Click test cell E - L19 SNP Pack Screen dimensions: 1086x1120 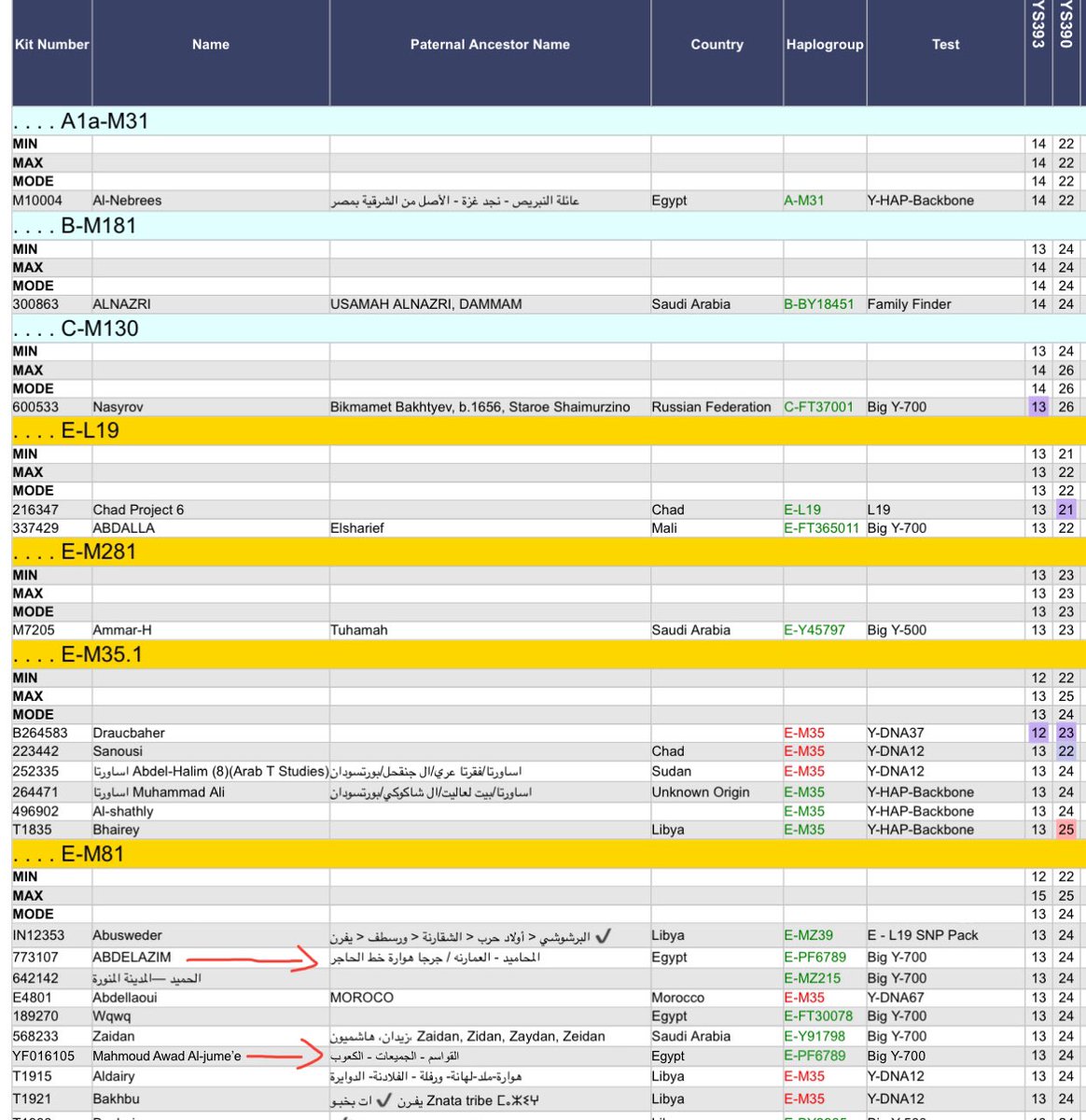(923, 935)
